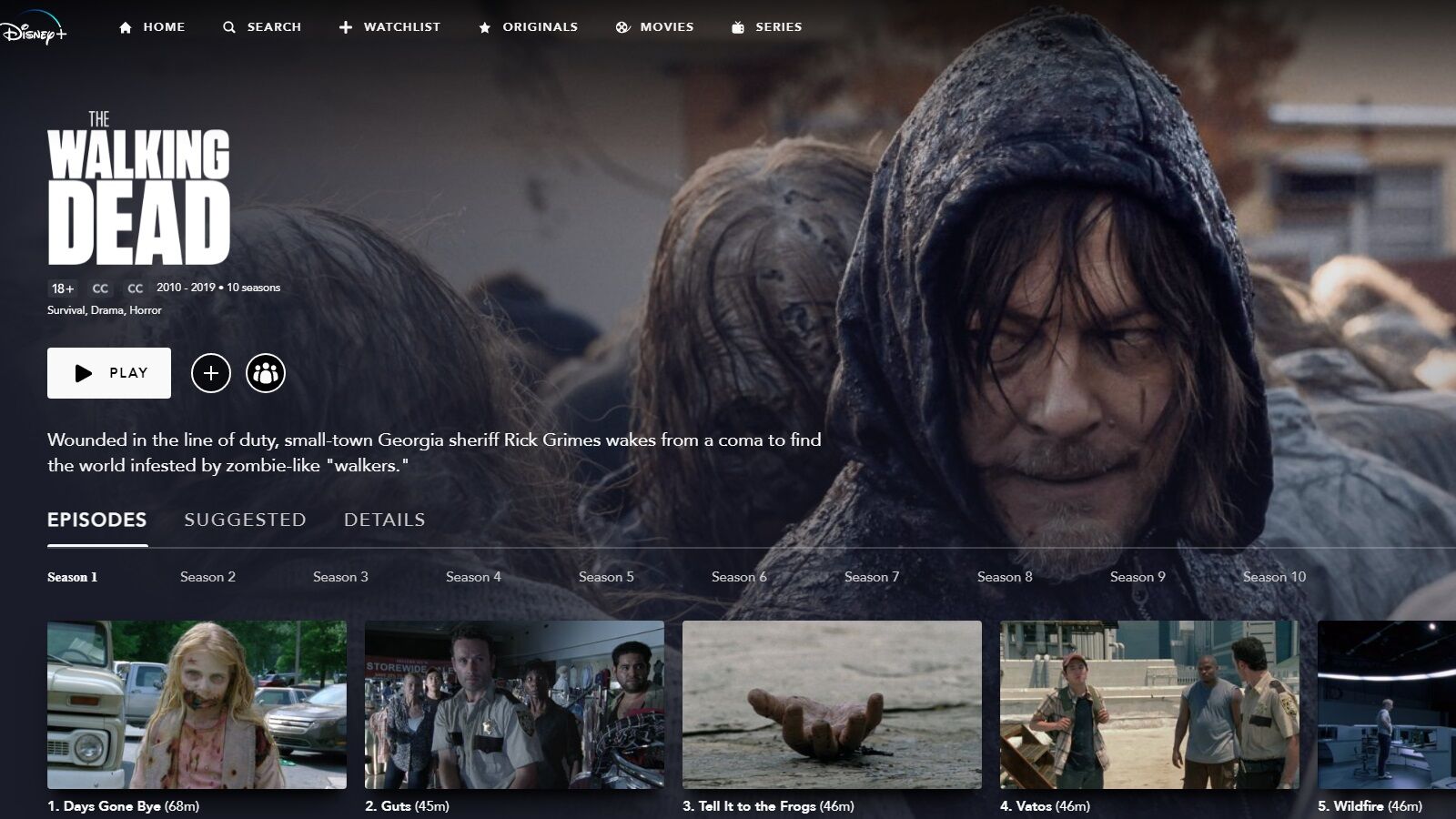The width and height of the screenshot is (1456, 819).
Task: Open the SEARCH menu item
Action: pos(274,27)
